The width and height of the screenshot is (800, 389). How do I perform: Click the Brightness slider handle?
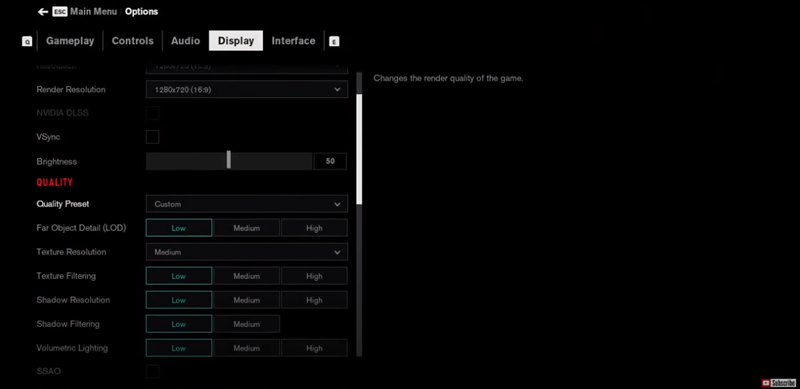click(229, 159)
